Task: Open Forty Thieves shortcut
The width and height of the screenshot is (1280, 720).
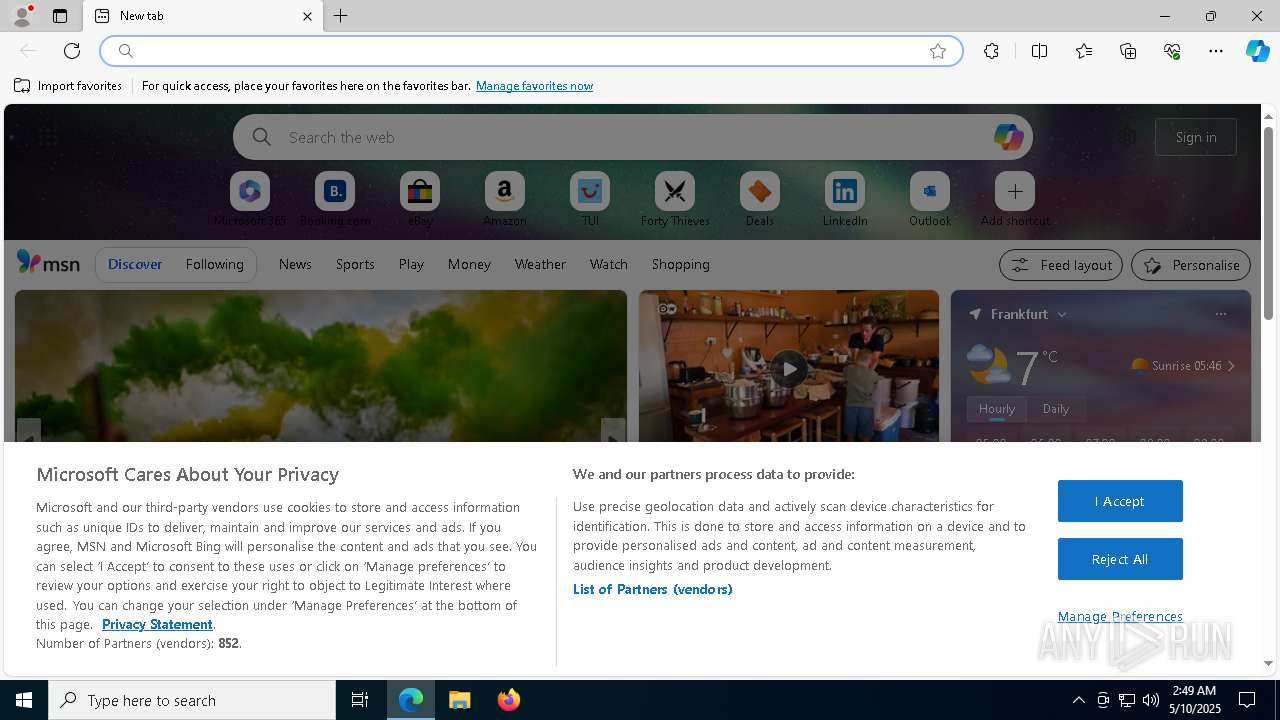Action: 675,199
